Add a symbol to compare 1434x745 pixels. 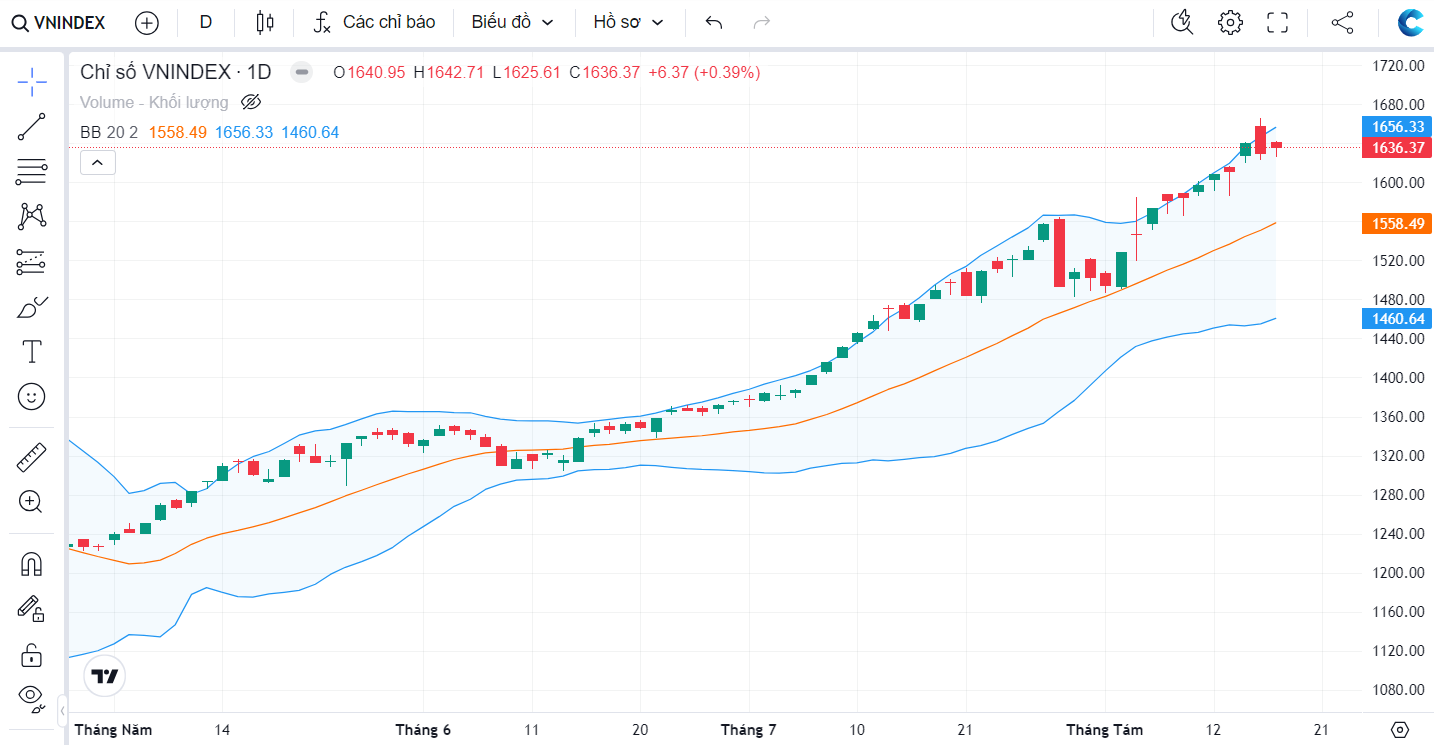(147, 23)
